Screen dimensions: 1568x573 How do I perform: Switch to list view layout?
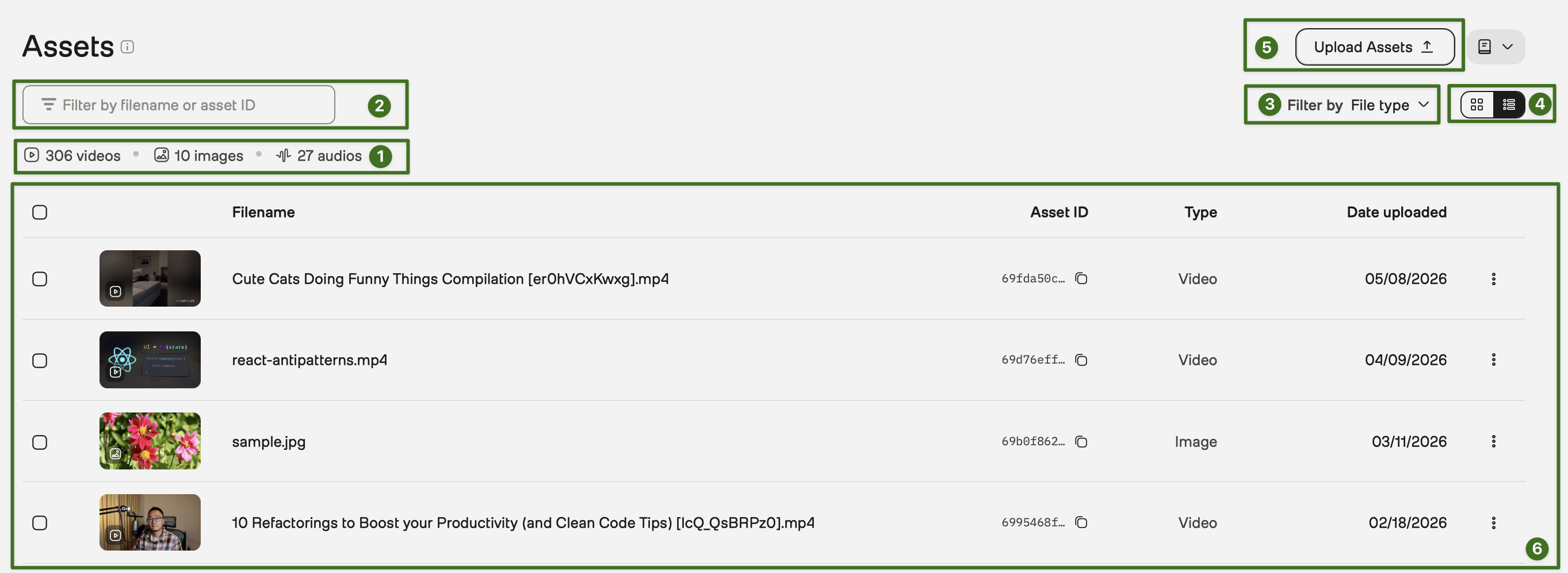pyautogui.click(x=1508, y=105)
